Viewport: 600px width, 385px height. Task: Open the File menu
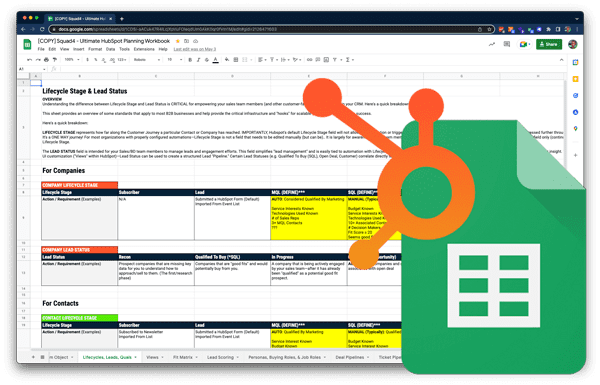point(41,49)
